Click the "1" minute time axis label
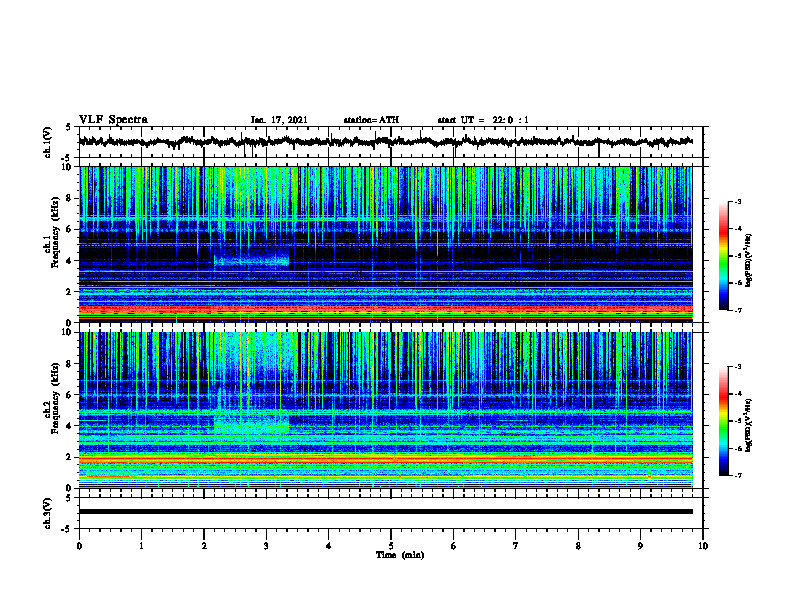792x612 pixels. click(141, 546)
